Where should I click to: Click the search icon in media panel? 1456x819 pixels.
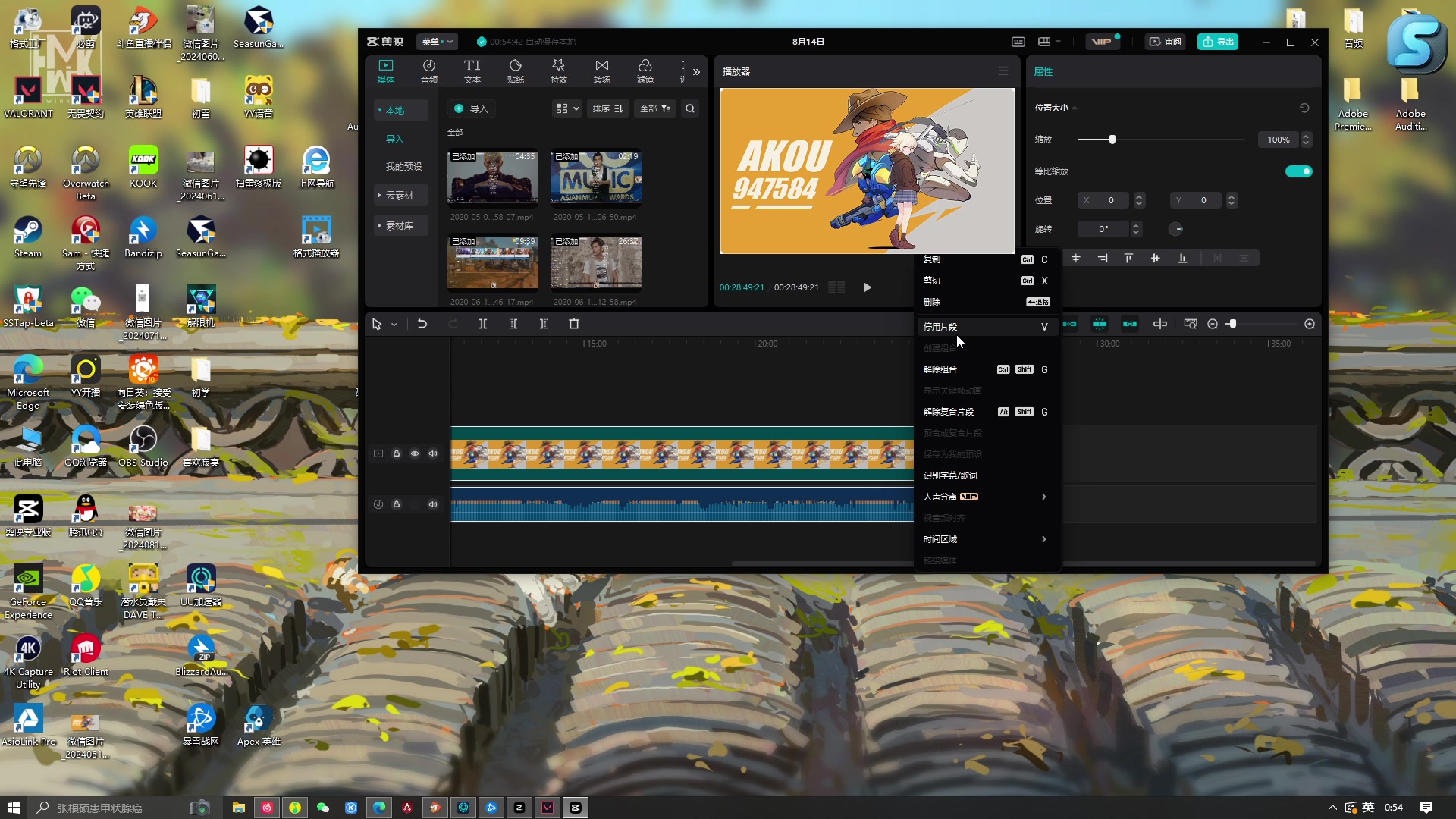(x=690, y=108)
